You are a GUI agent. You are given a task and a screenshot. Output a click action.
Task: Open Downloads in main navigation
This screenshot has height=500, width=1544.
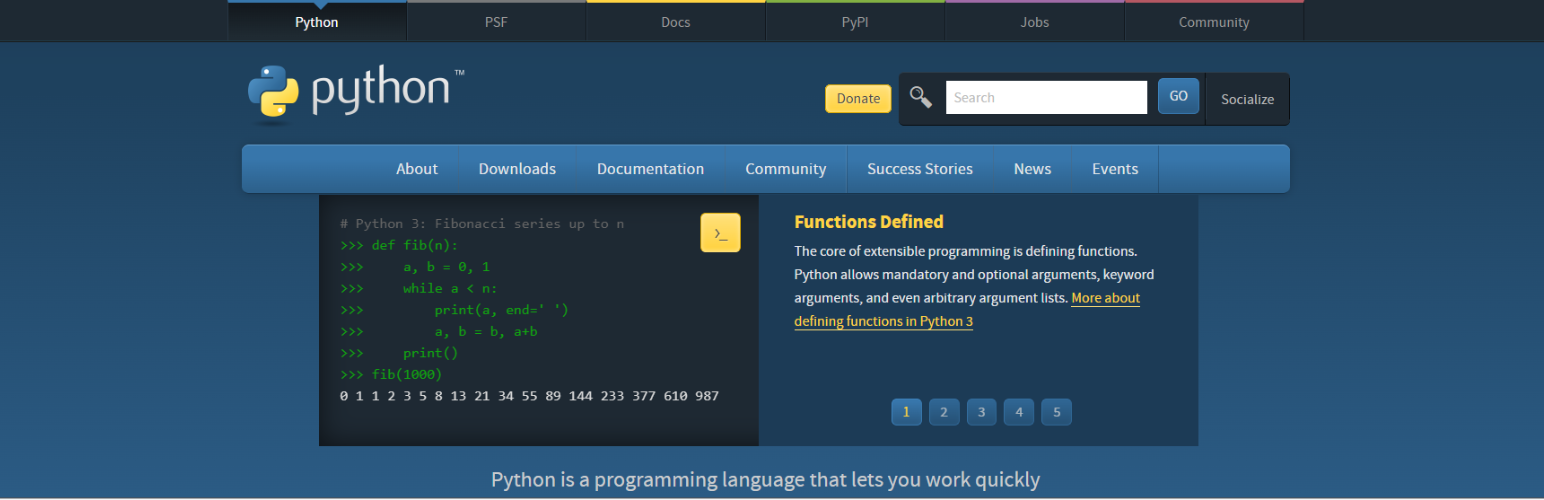point(517,169)
